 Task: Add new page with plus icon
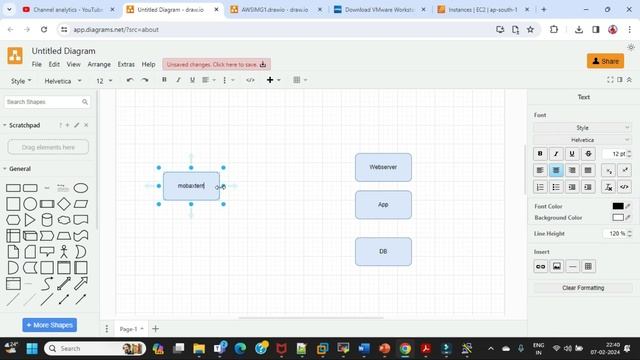pyautogui.click(x=156, y=329)
